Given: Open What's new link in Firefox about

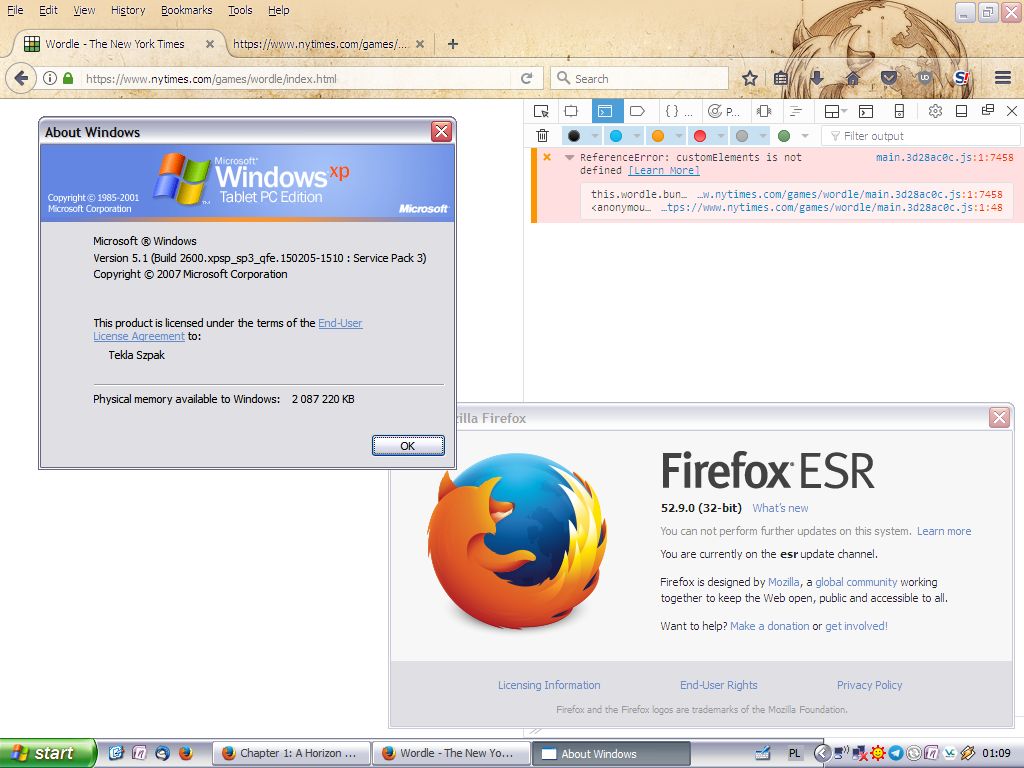Looking at the screenshot, I should coord(780,508).
